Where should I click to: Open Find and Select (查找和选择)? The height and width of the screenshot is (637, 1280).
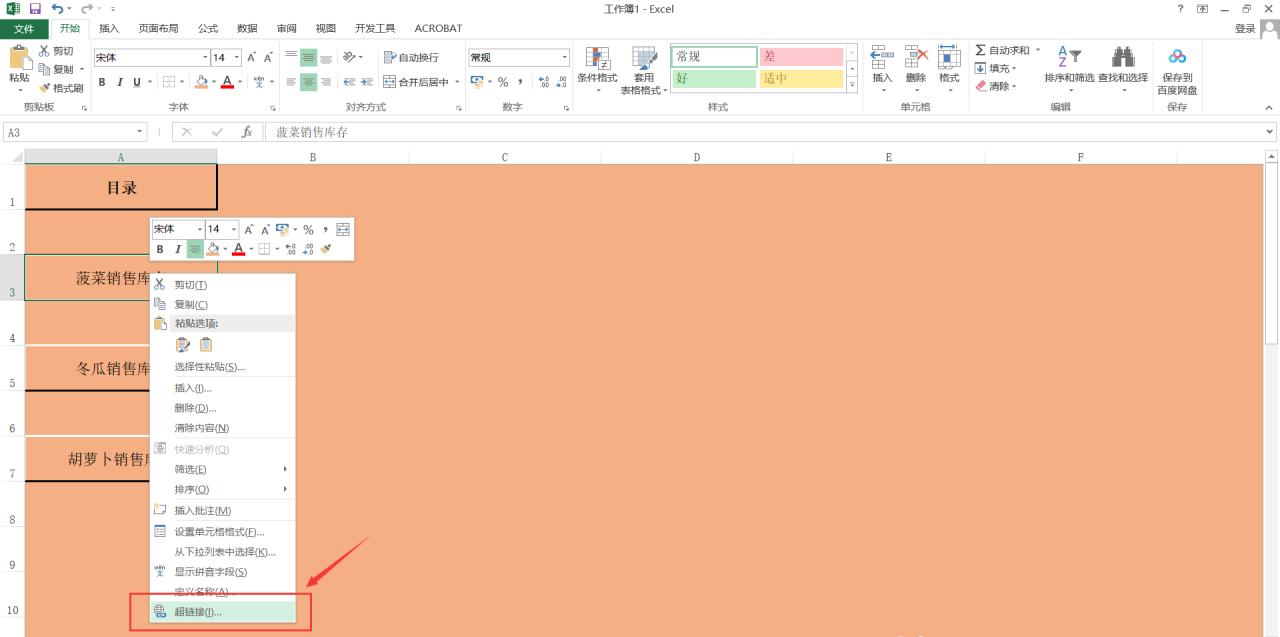(x=1123, y=70)
